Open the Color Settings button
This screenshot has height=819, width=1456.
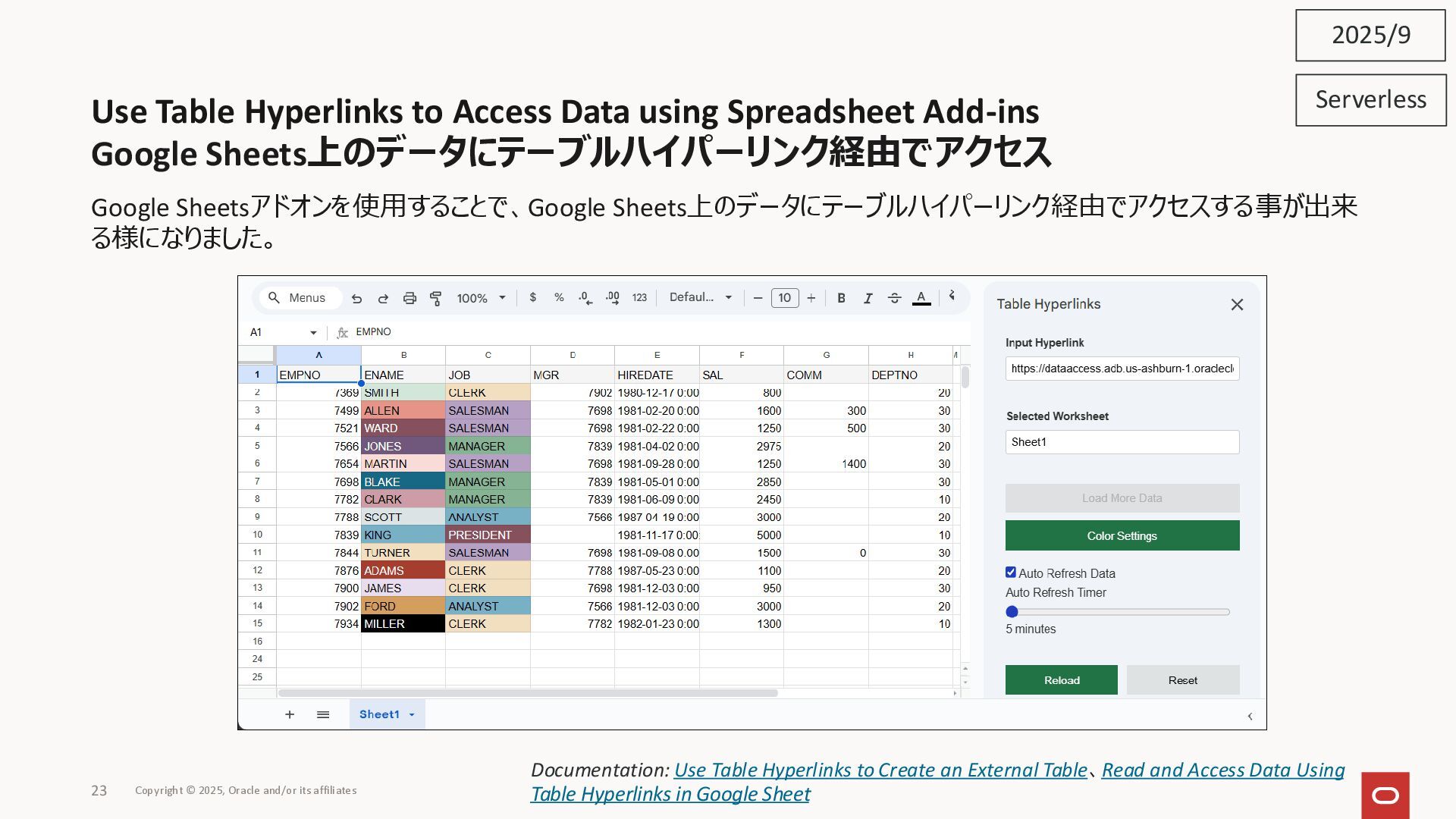[1122, 536]
